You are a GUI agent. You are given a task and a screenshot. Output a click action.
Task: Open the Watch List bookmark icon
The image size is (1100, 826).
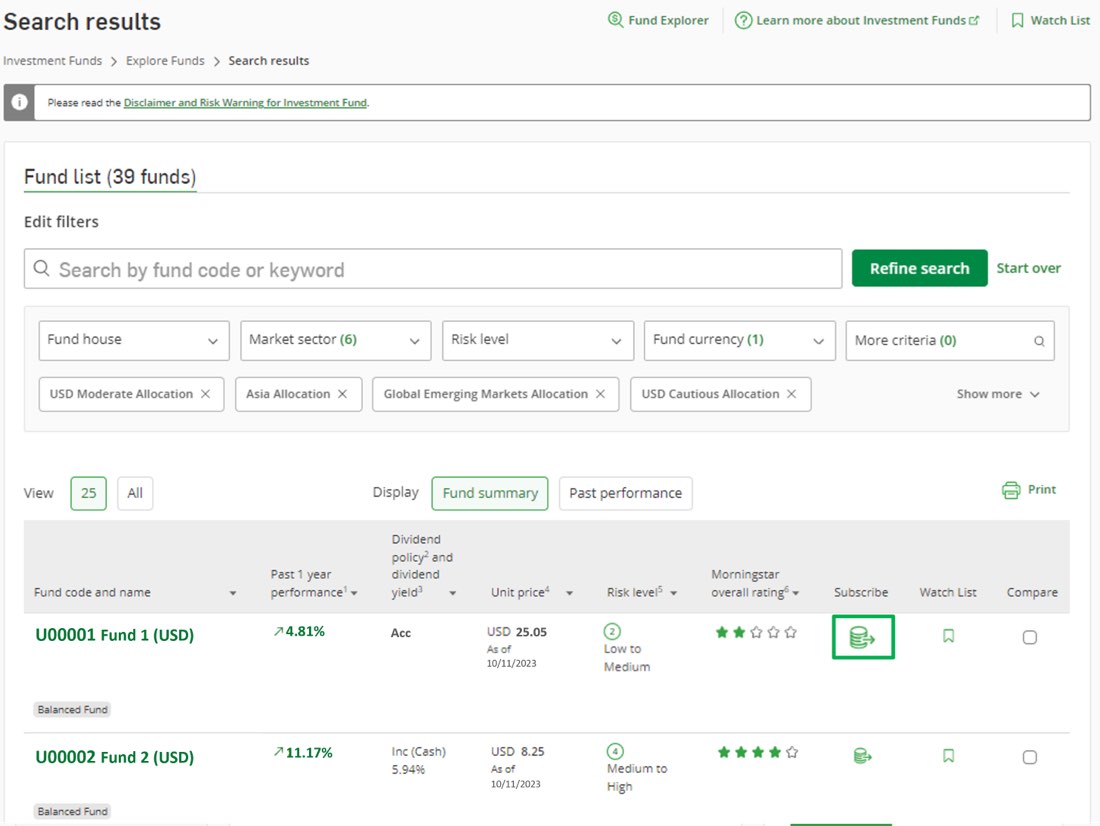click(1016, 20)
